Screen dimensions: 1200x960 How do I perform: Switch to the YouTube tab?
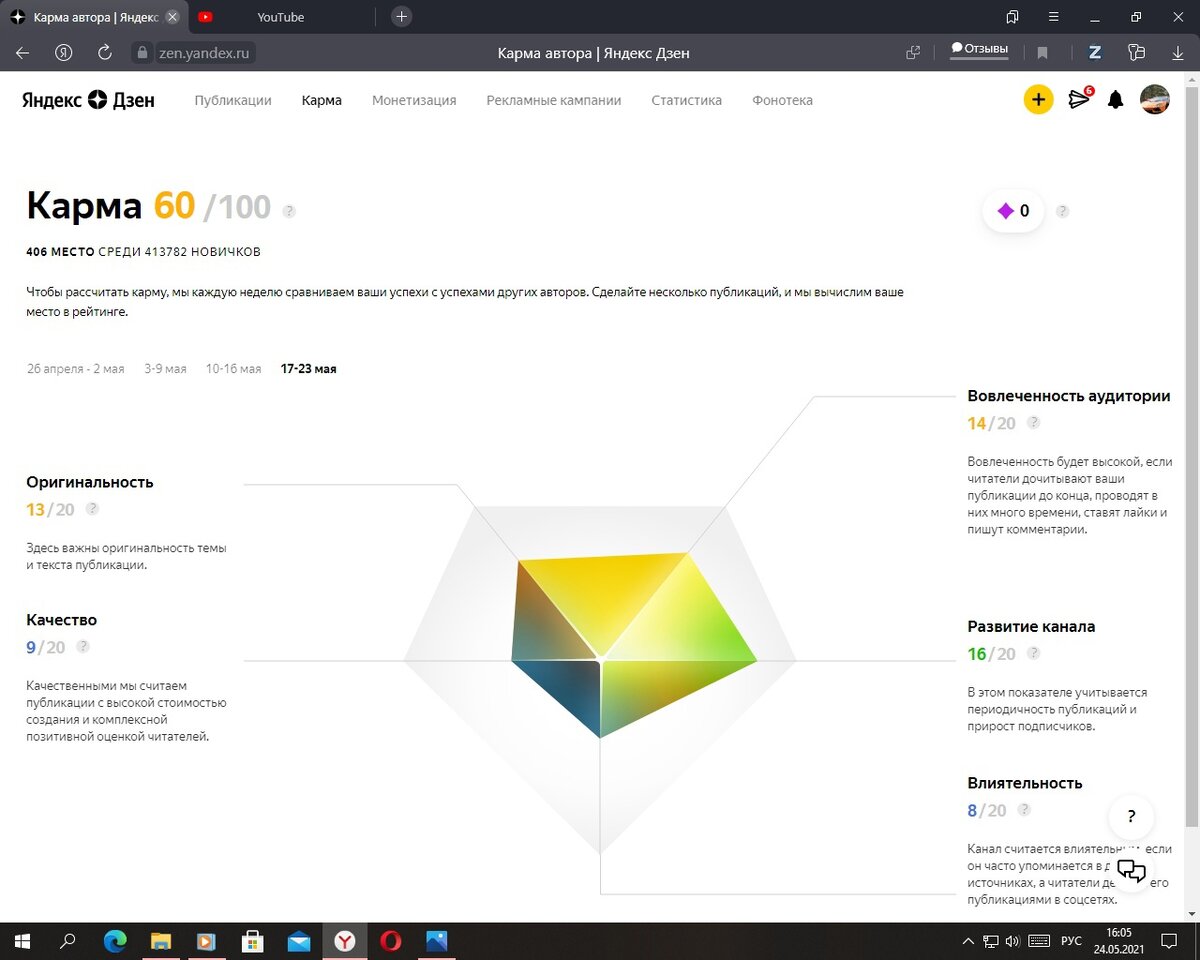(x=282, y=17)
